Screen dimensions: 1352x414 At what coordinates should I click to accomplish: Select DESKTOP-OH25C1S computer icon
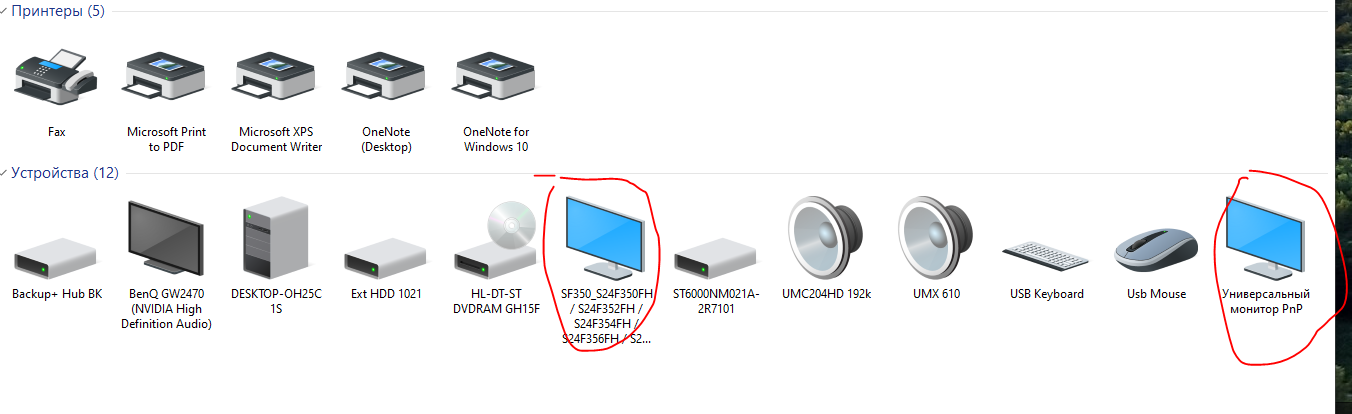click(x=276, y=240)
